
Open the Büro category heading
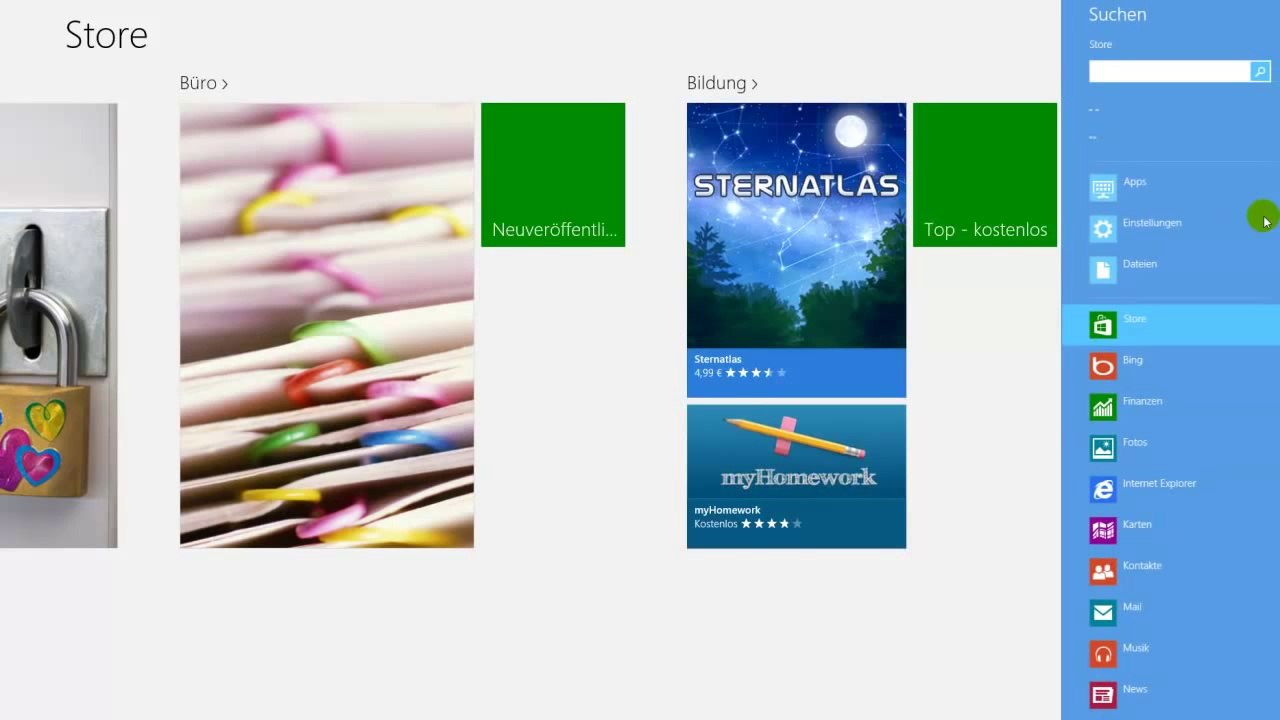[198, 83]
